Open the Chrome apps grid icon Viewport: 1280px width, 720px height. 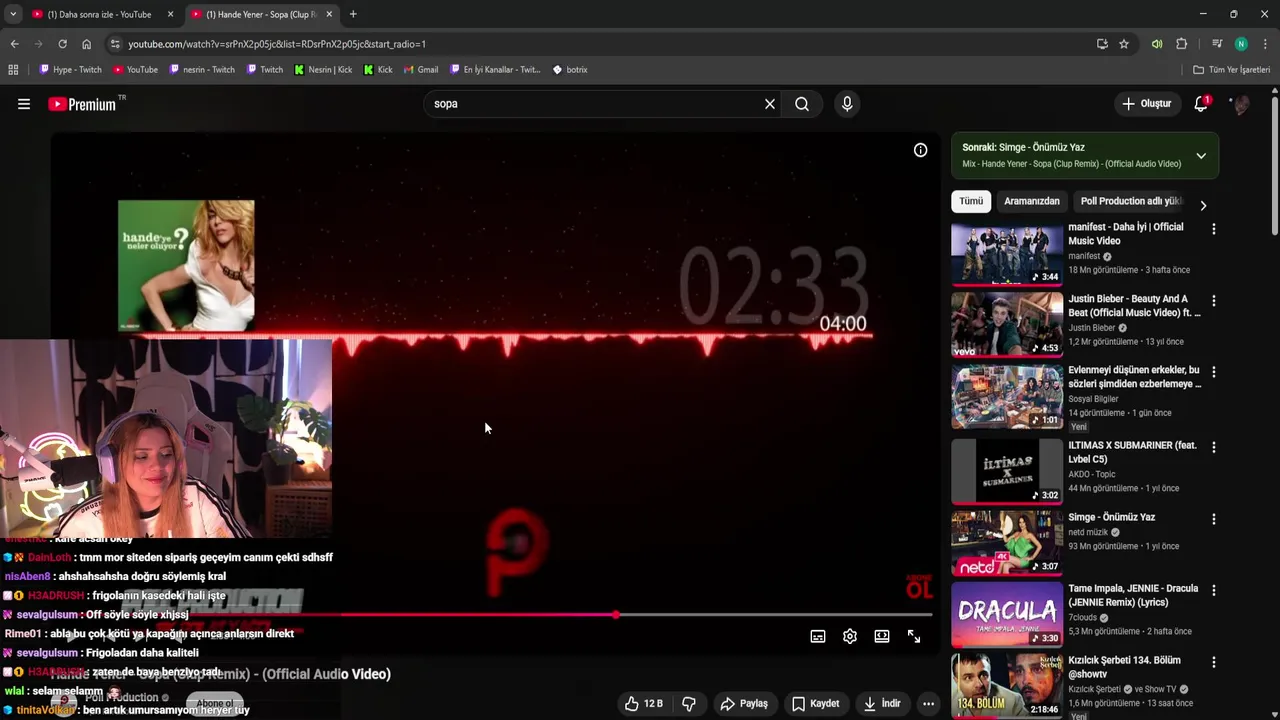(x=13, y=70)
